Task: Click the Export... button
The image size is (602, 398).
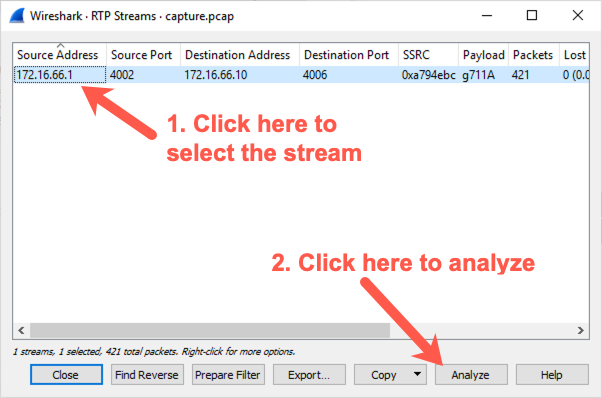Action: 309,375
